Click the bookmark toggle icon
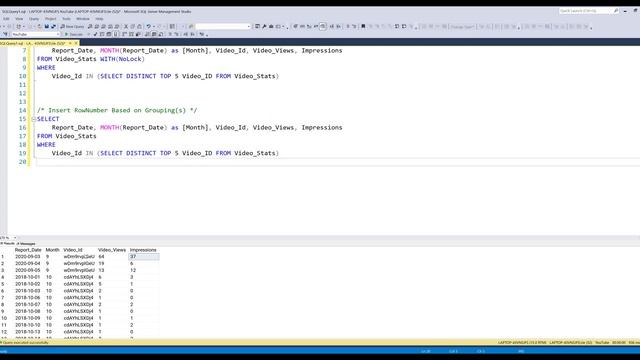This screenshot has width=640, height=360. tap(363, 27)
